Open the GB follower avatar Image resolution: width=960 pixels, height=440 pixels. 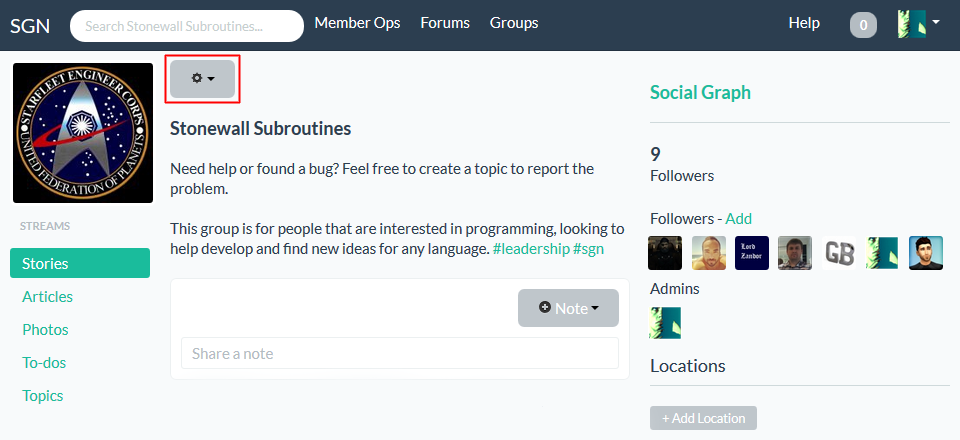pos(839,253)
